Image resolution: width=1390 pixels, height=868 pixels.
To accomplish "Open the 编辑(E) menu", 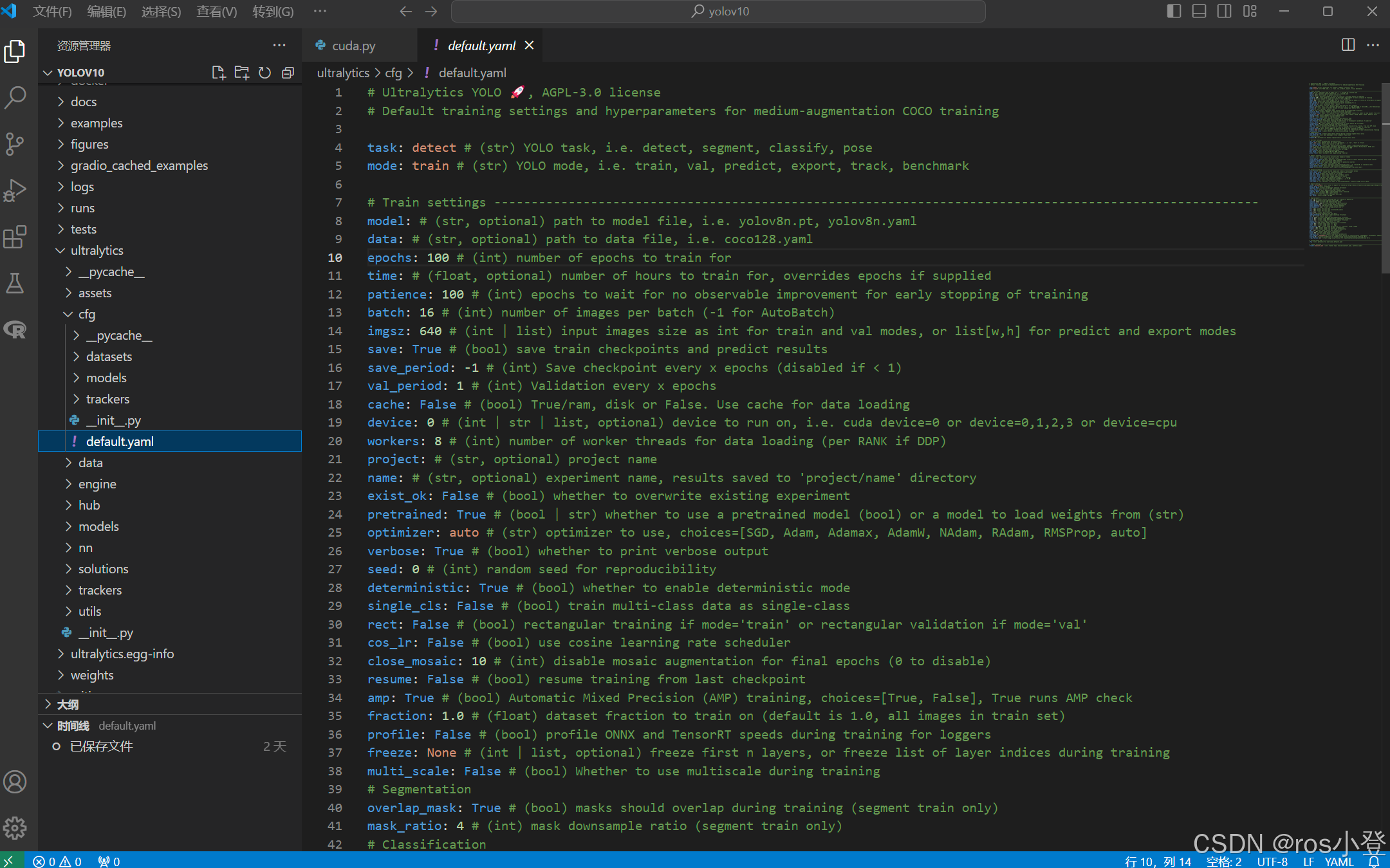I will pyautogui.click(x=107, y=12).
